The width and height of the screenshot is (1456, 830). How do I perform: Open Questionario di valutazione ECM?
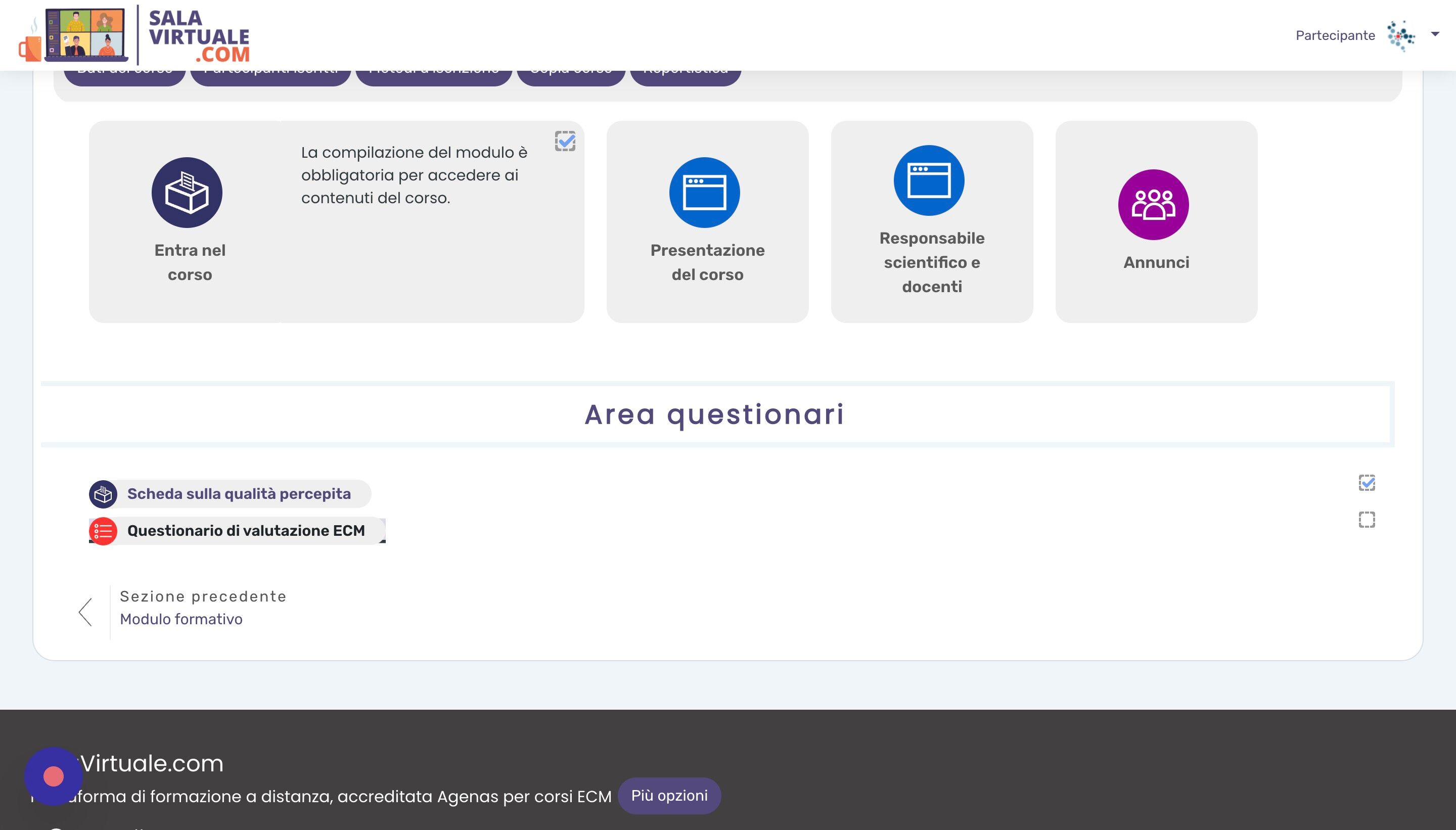(x=246, y=531)
